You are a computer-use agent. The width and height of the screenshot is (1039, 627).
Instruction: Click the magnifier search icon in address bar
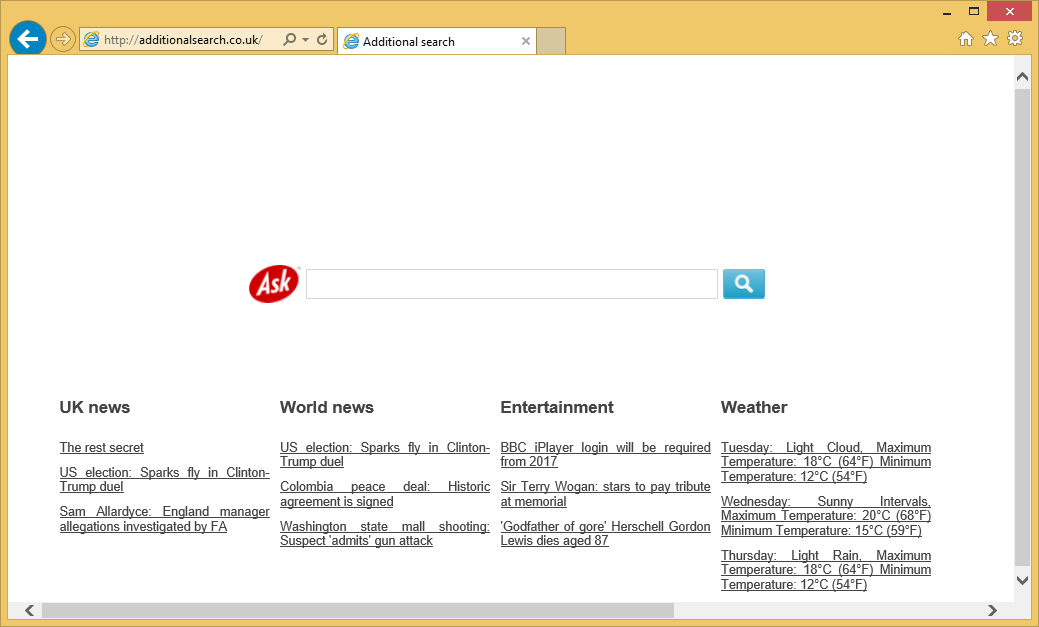pyautogui.click(x=289, y=40)
